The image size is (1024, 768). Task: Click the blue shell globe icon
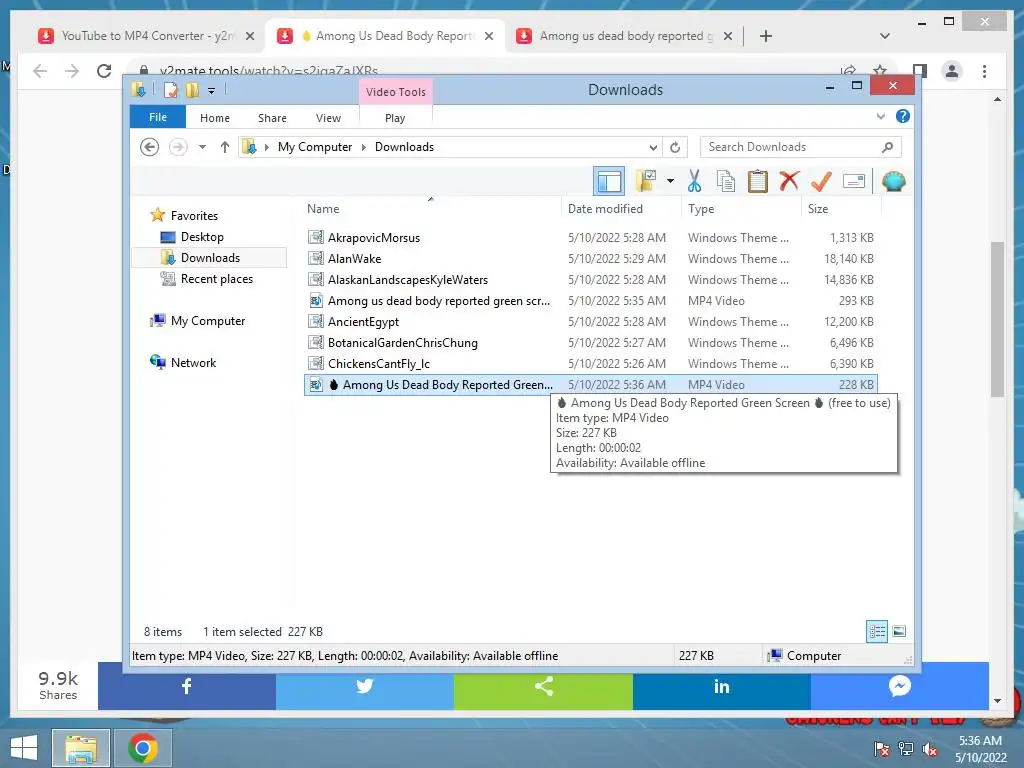click(893, 181)
